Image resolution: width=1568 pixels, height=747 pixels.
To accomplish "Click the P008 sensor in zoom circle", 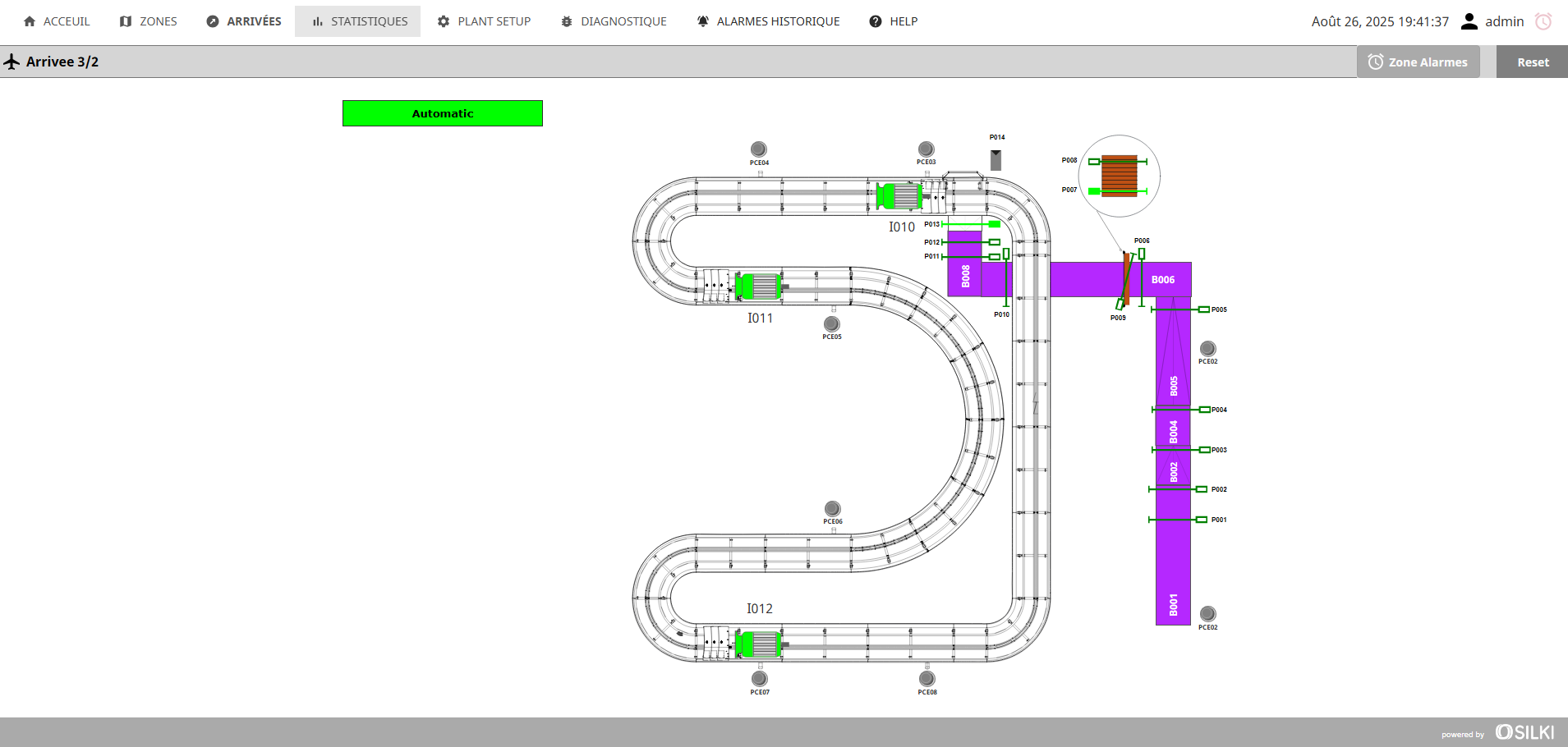I will point(1118,162).
